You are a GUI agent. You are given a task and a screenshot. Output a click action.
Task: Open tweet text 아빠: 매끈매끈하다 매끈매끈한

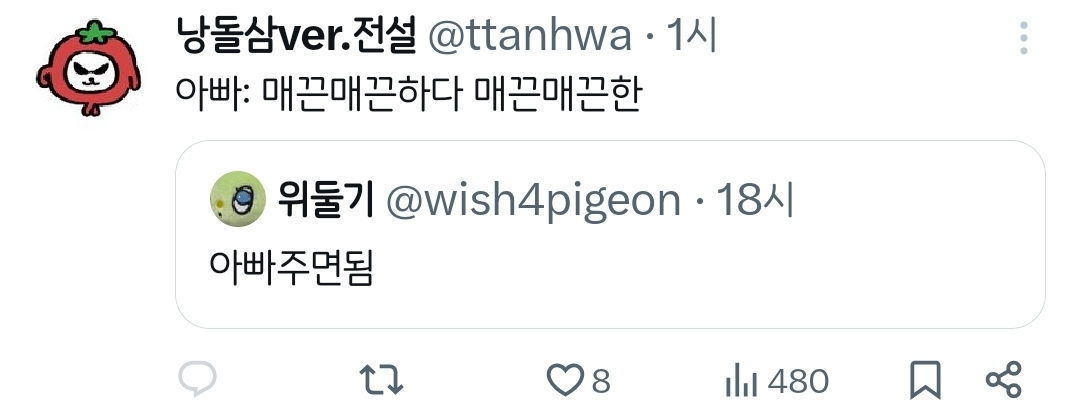[x=409, y=95]
